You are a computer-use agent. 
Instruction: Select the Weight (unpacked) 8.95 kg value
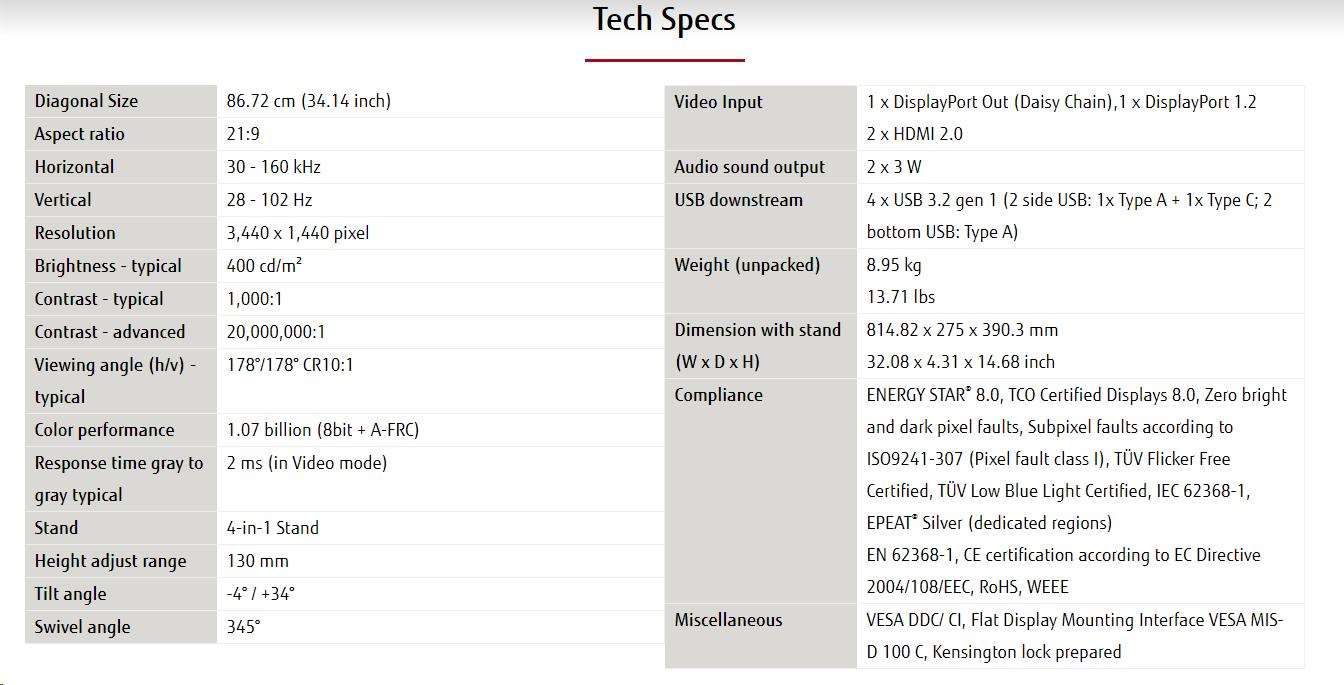894,265
